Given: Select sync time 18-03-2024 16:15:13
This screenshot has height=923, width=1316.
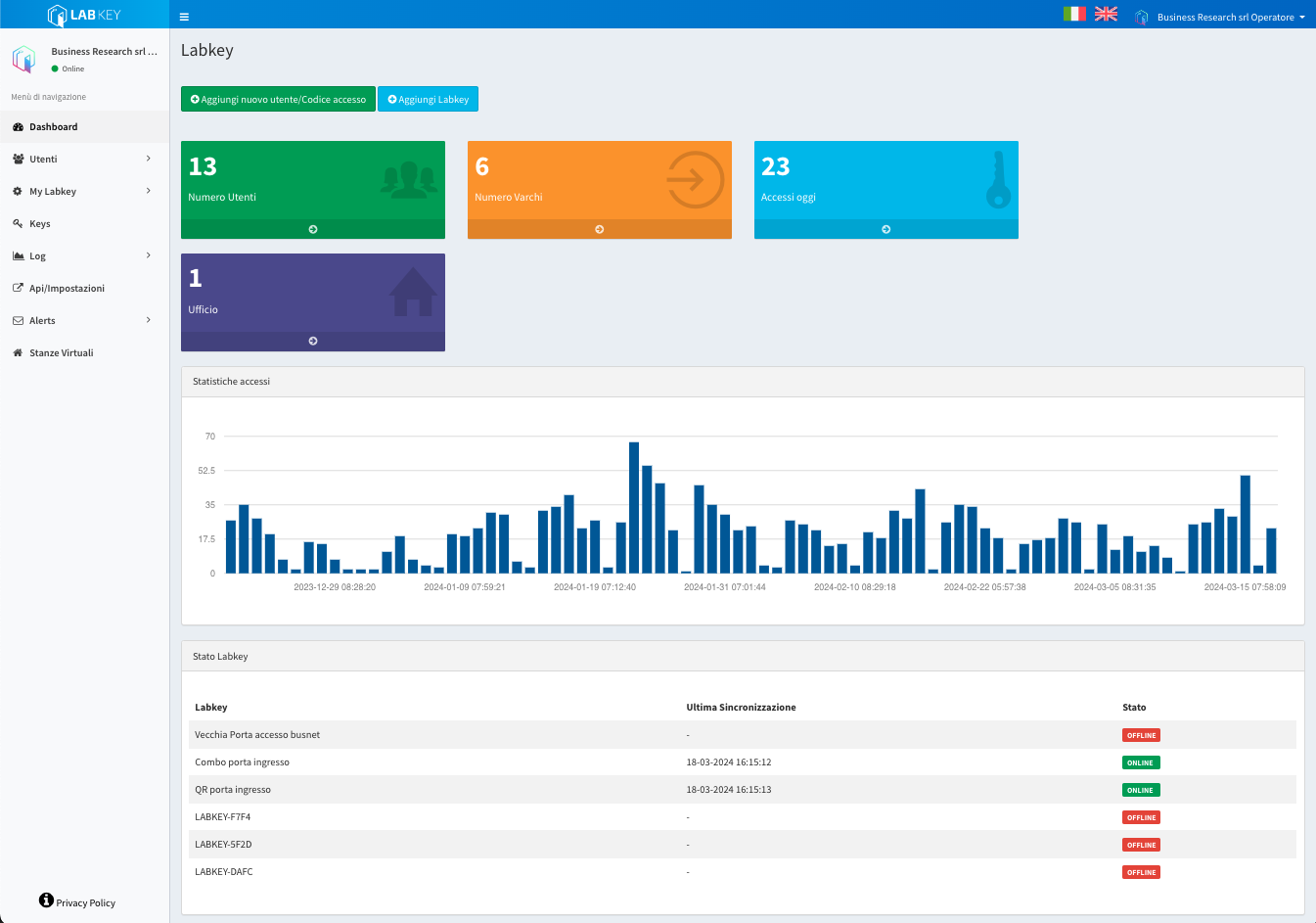Looking at the screenshot, I should point(729,790).
